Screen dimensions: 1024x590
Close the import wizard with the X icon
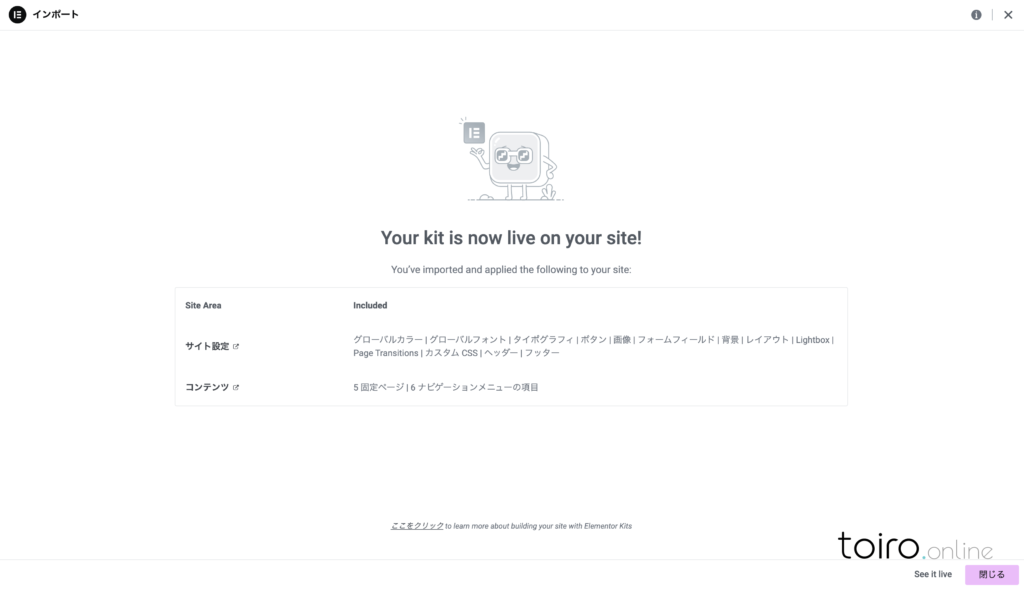pos(1008,15)
